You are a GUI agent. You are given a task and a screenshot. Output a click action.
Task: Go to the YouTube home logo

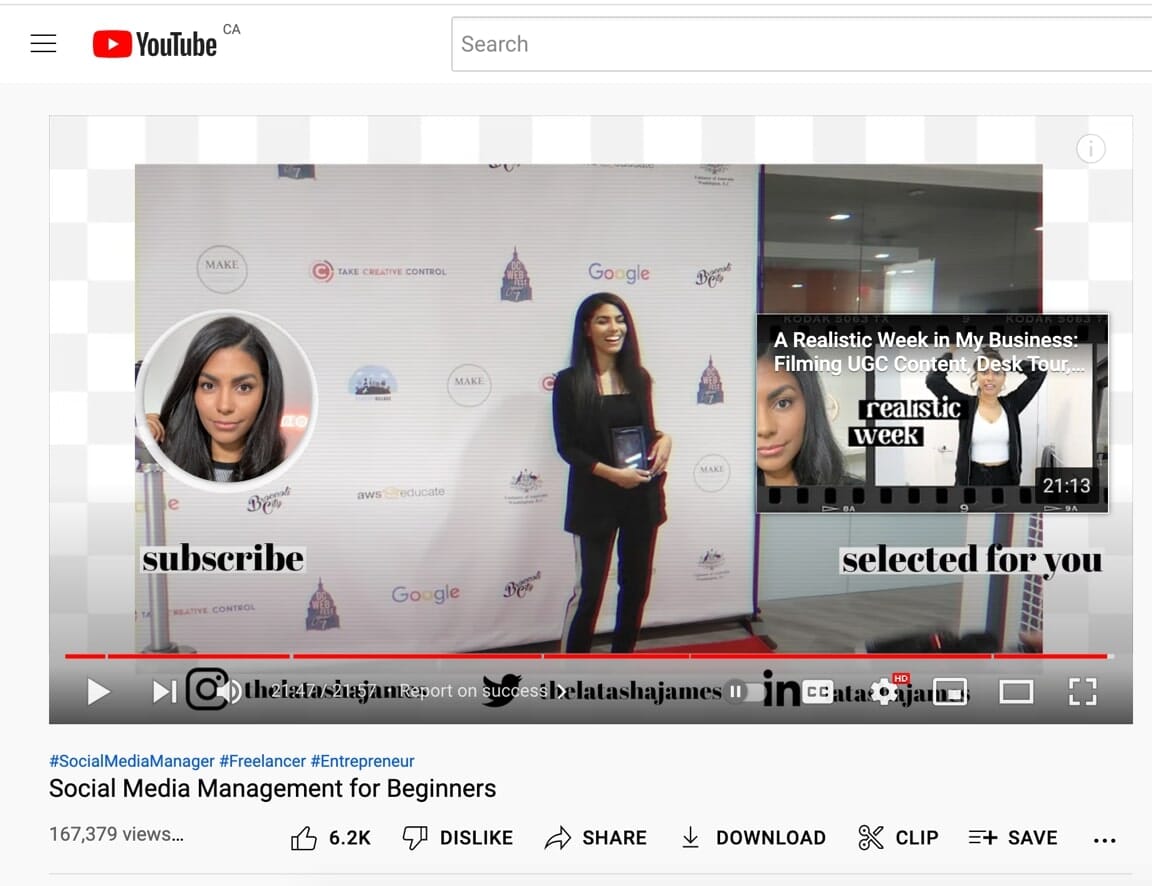click(155, 44)
